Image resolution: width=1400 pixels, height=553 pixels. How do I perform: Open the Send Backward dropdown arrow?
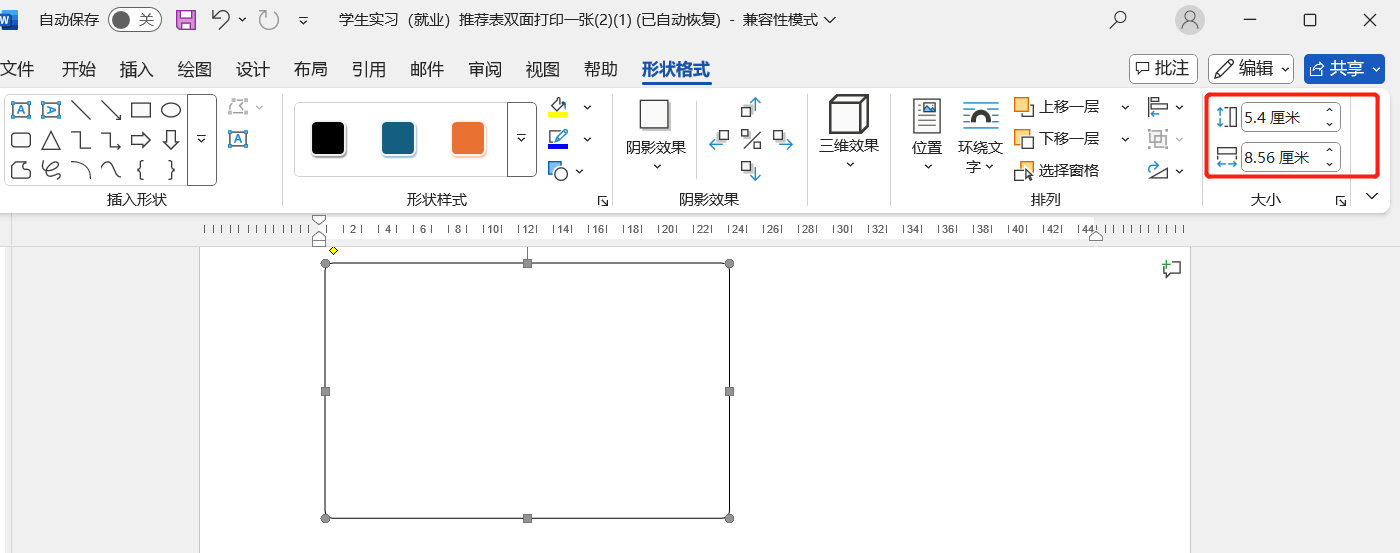tap(1125, 139)
